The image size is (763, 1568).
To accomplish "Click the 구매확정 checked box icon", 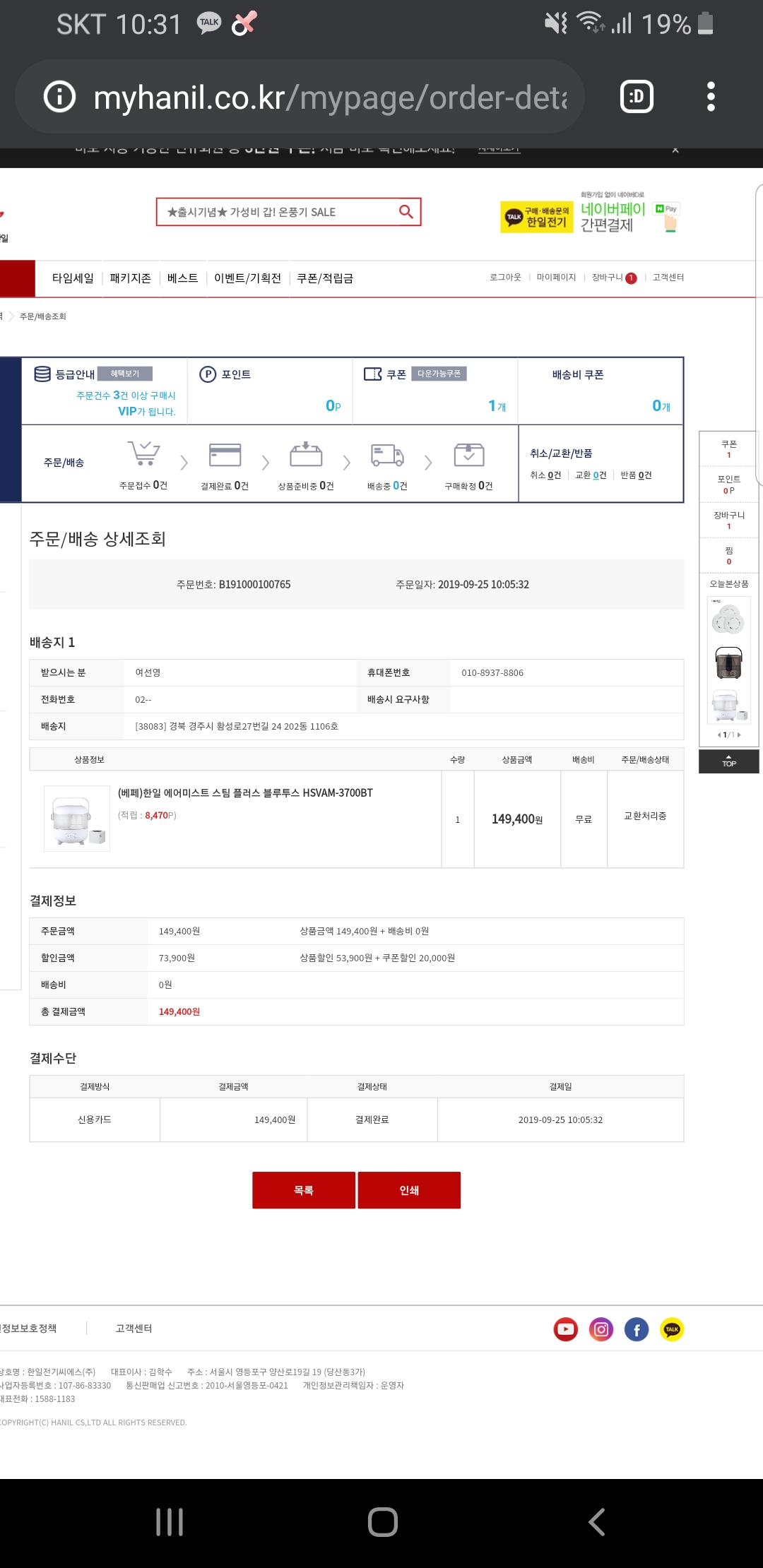I will pyautogui.click(x=469, y=454).
